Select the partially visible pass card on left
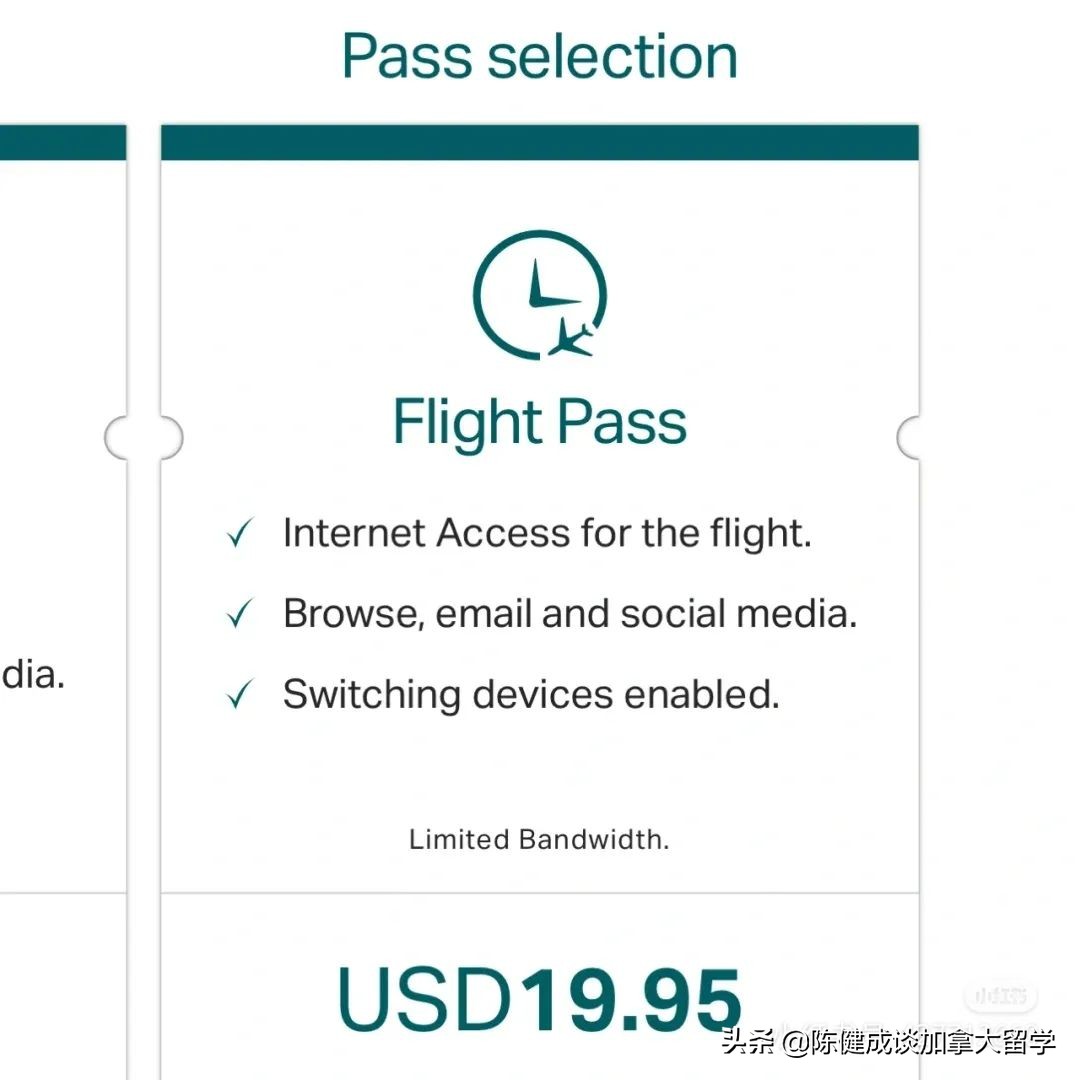Screen dimensions: 1080x1080 tap(62, 500)
